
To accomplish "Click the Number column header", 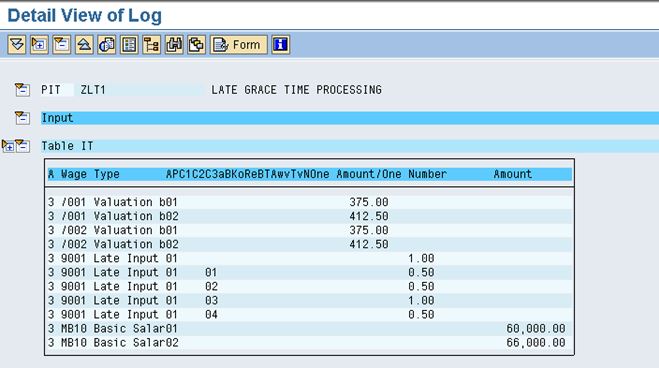I will click(x=427, y=174).
